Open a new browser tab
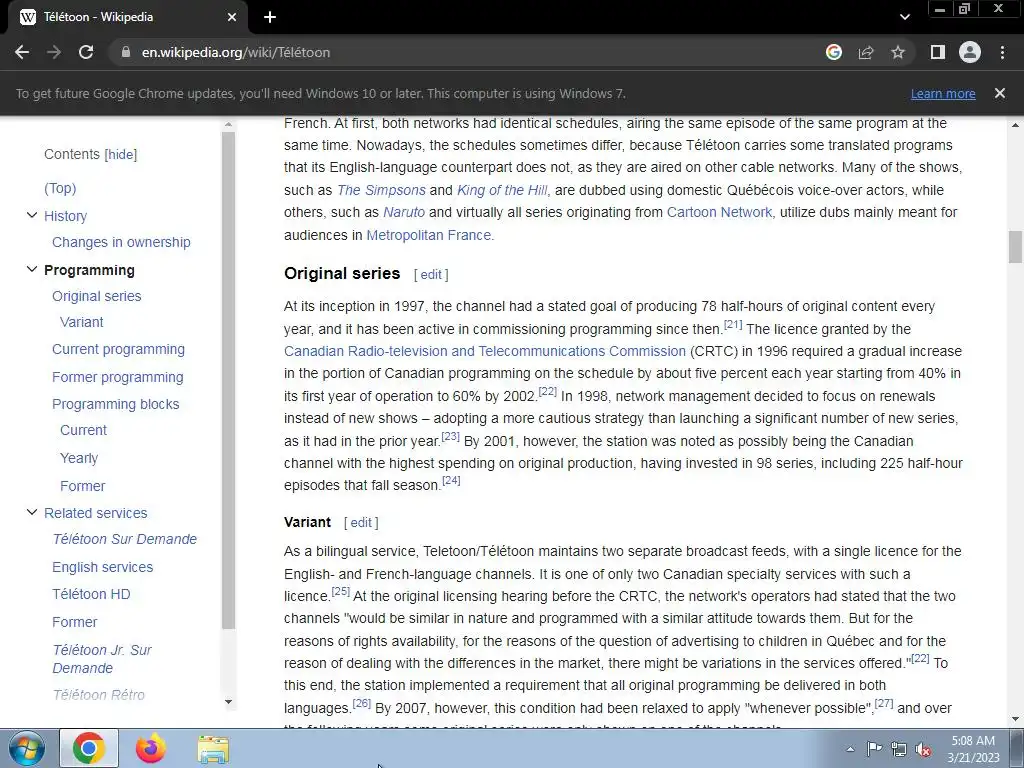The image size is (1024, 768). click(x=270, y=17)
